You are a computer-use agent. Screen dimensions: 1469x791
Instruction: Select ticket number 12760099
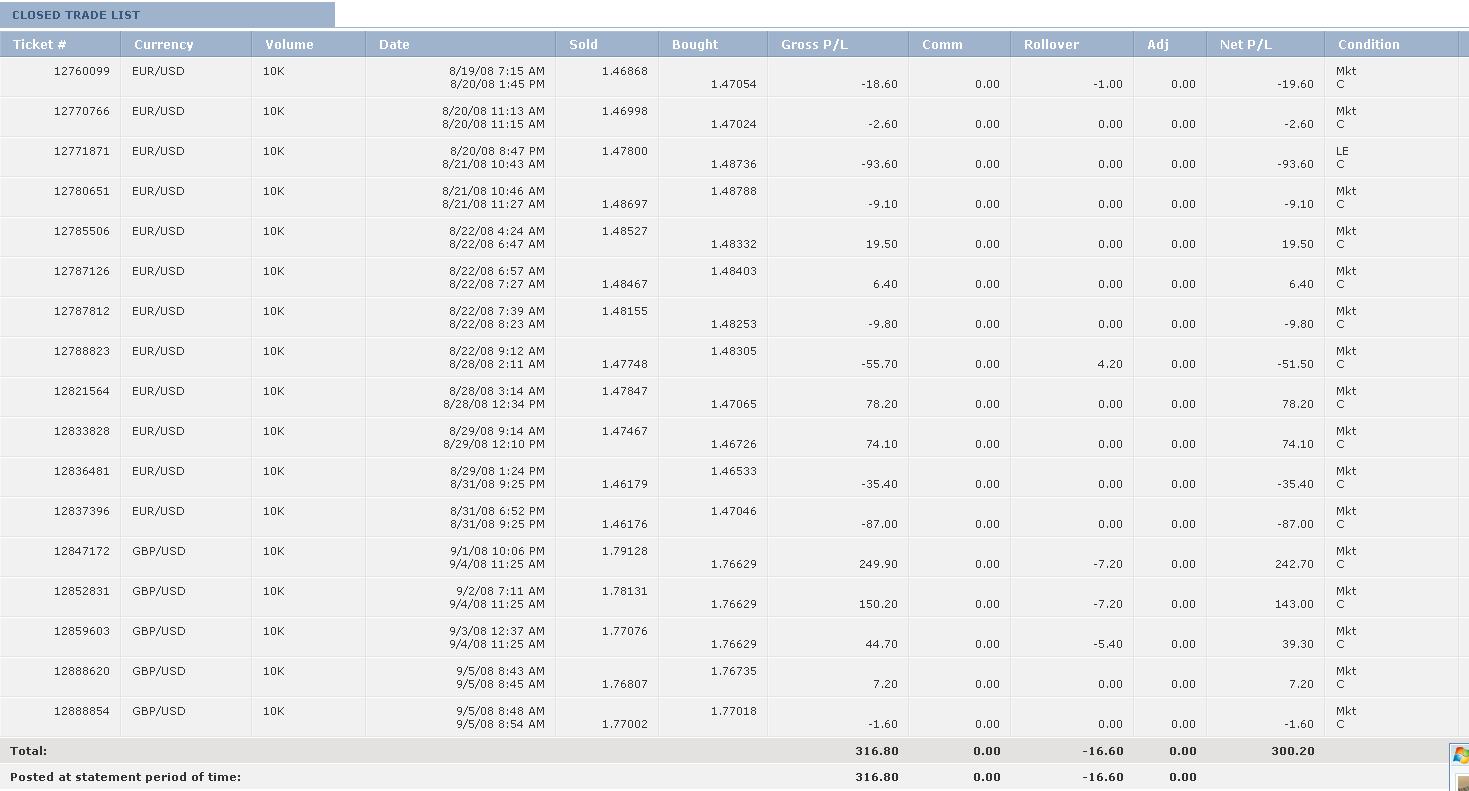click(82, 71)
